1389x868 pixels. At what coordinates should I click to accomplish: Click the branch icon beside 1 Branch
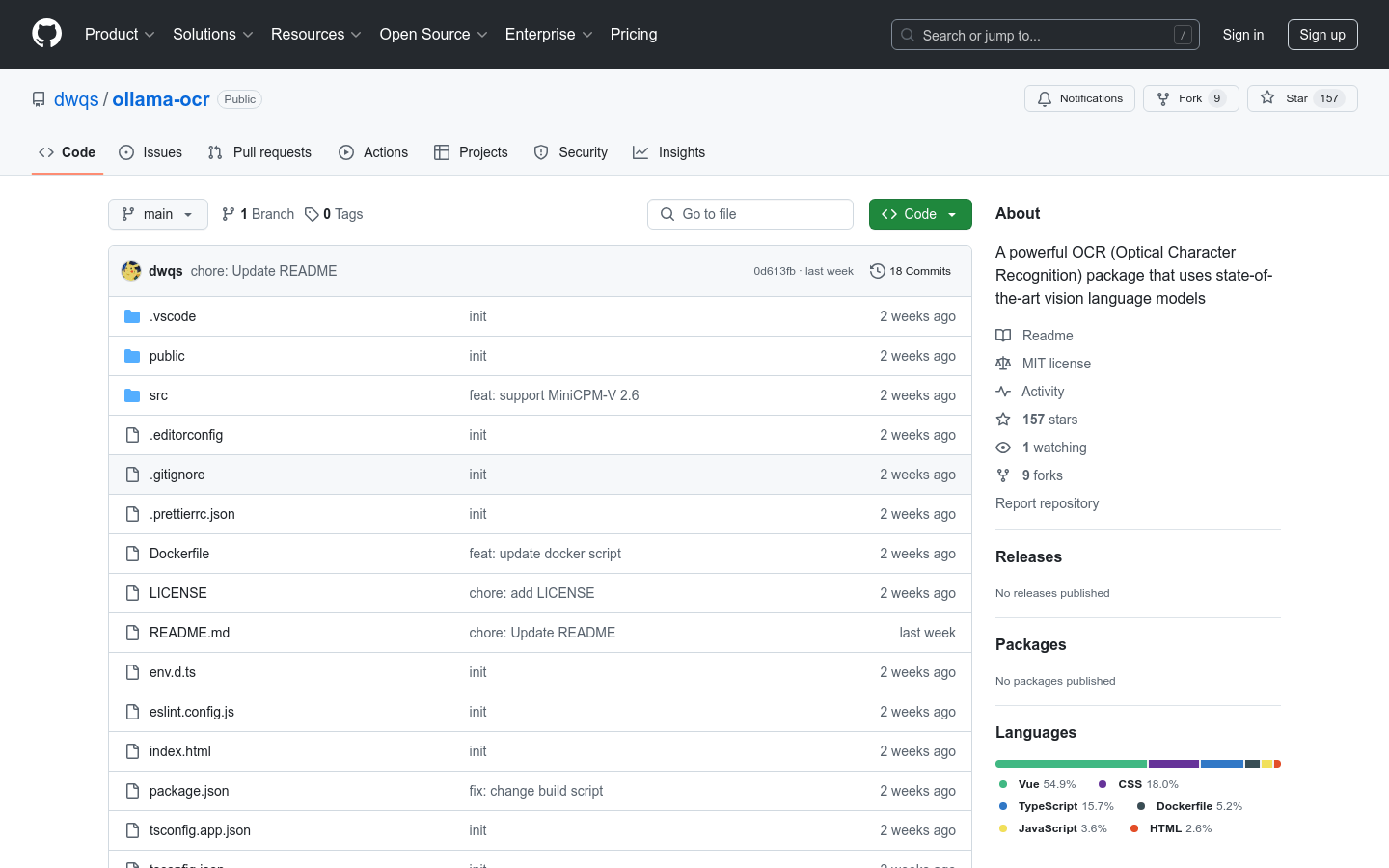click(x=229, y=214)
